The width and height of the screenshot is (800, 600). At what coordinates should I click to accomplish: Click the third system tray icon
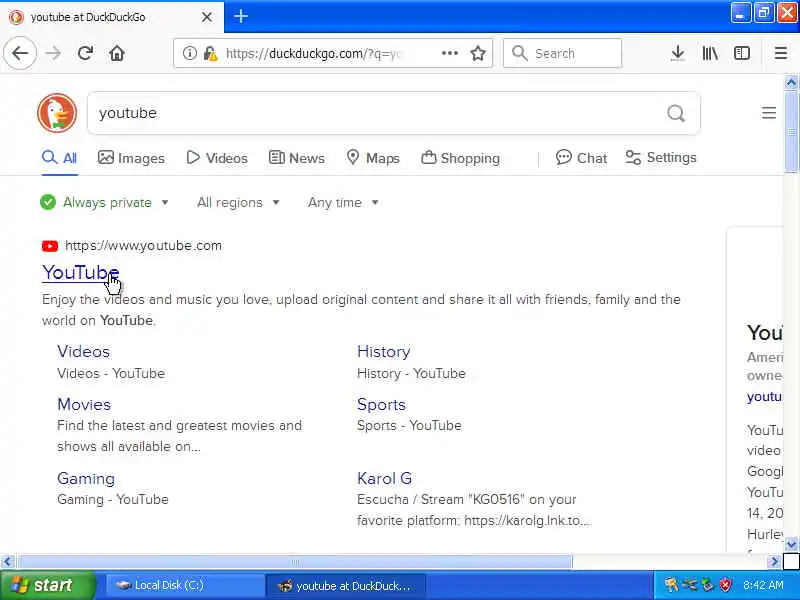[708, 585]
